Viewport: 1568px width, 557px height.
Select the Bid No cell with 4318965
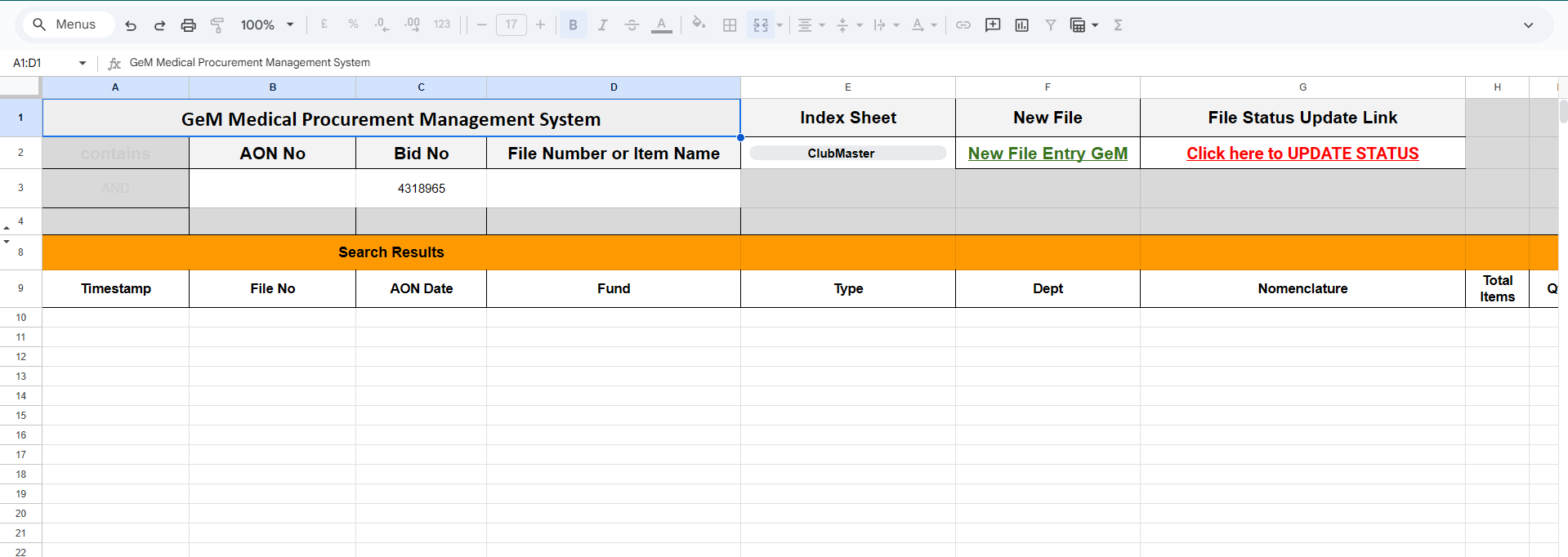click(422, 189)
